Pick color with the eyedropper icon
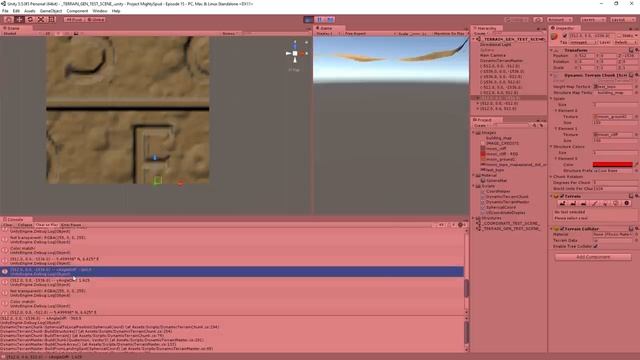The image size is (640, 360). point(636,164)
